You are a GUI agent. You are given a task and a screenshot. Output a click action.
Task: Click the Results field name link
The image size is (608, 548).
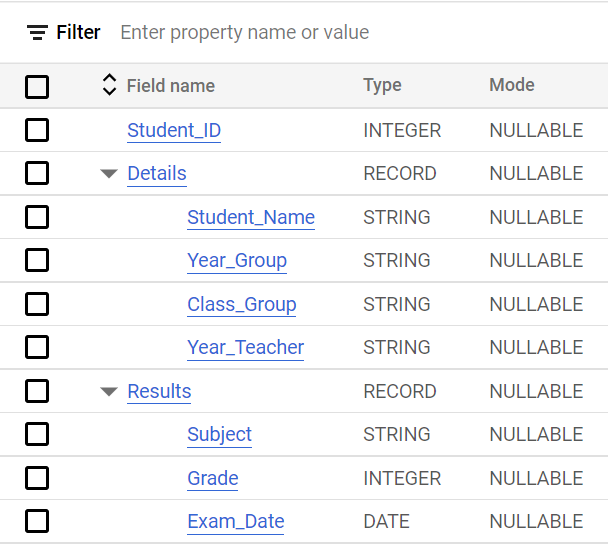159,391
